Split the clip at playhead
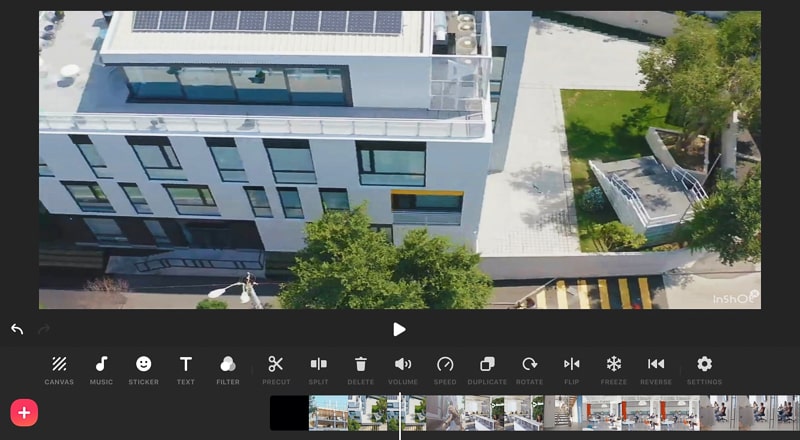Image resolution: width=800 pixels, height=440 pixels. coord(318,370)
